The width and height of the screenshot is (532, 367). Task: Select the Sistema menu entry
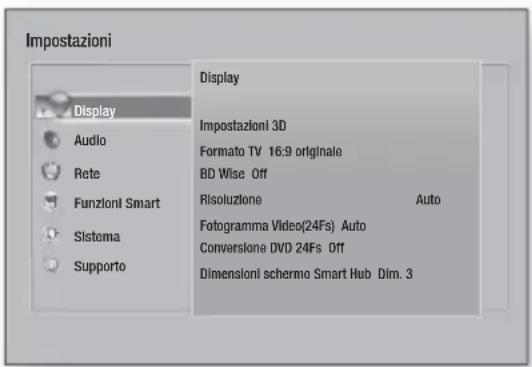[x=97, y=236]
